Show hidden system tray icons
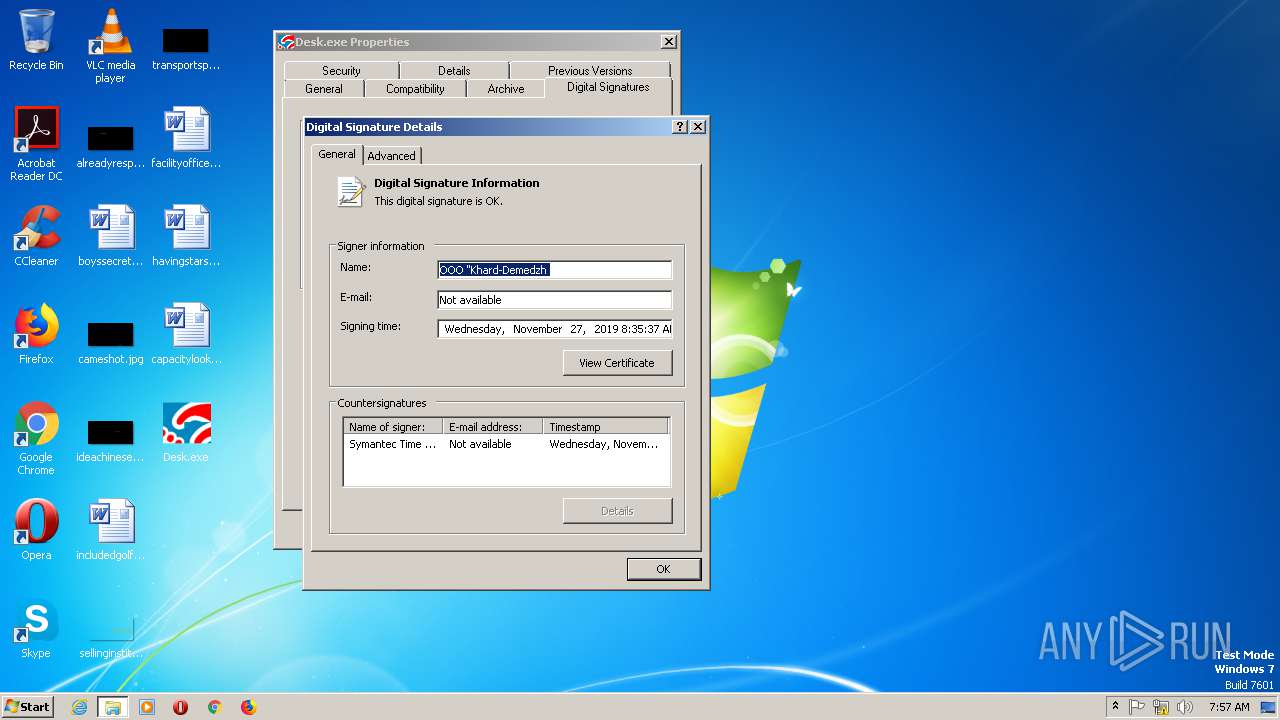This screenshot has height=720, width=1280. pos(1115,707)
